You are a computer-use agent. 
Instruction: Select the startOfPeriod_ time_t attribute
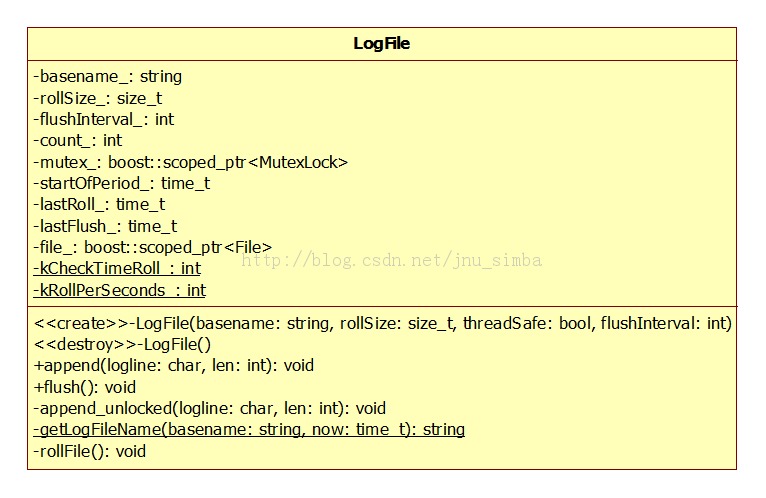click(121, 183)
